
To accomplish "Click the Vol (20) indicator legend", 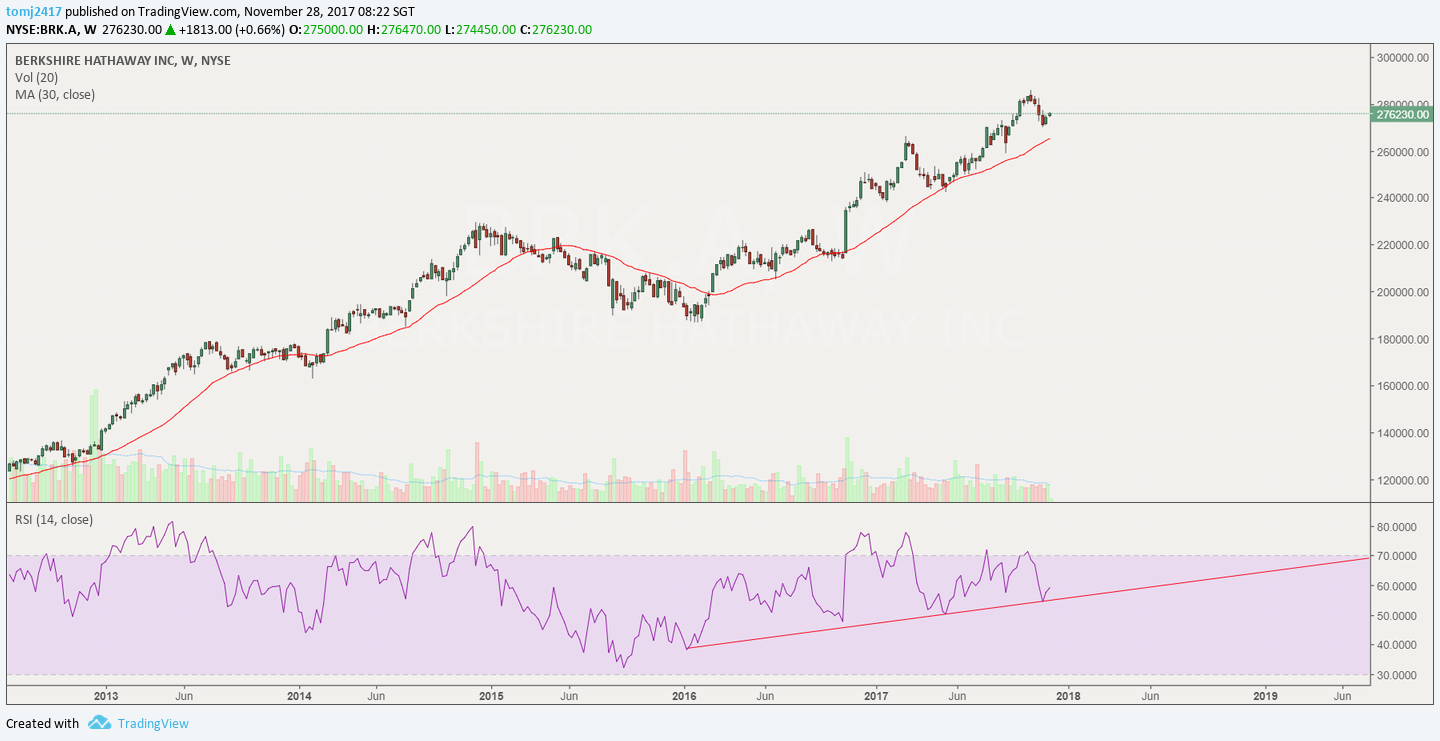I will point(37,78).
